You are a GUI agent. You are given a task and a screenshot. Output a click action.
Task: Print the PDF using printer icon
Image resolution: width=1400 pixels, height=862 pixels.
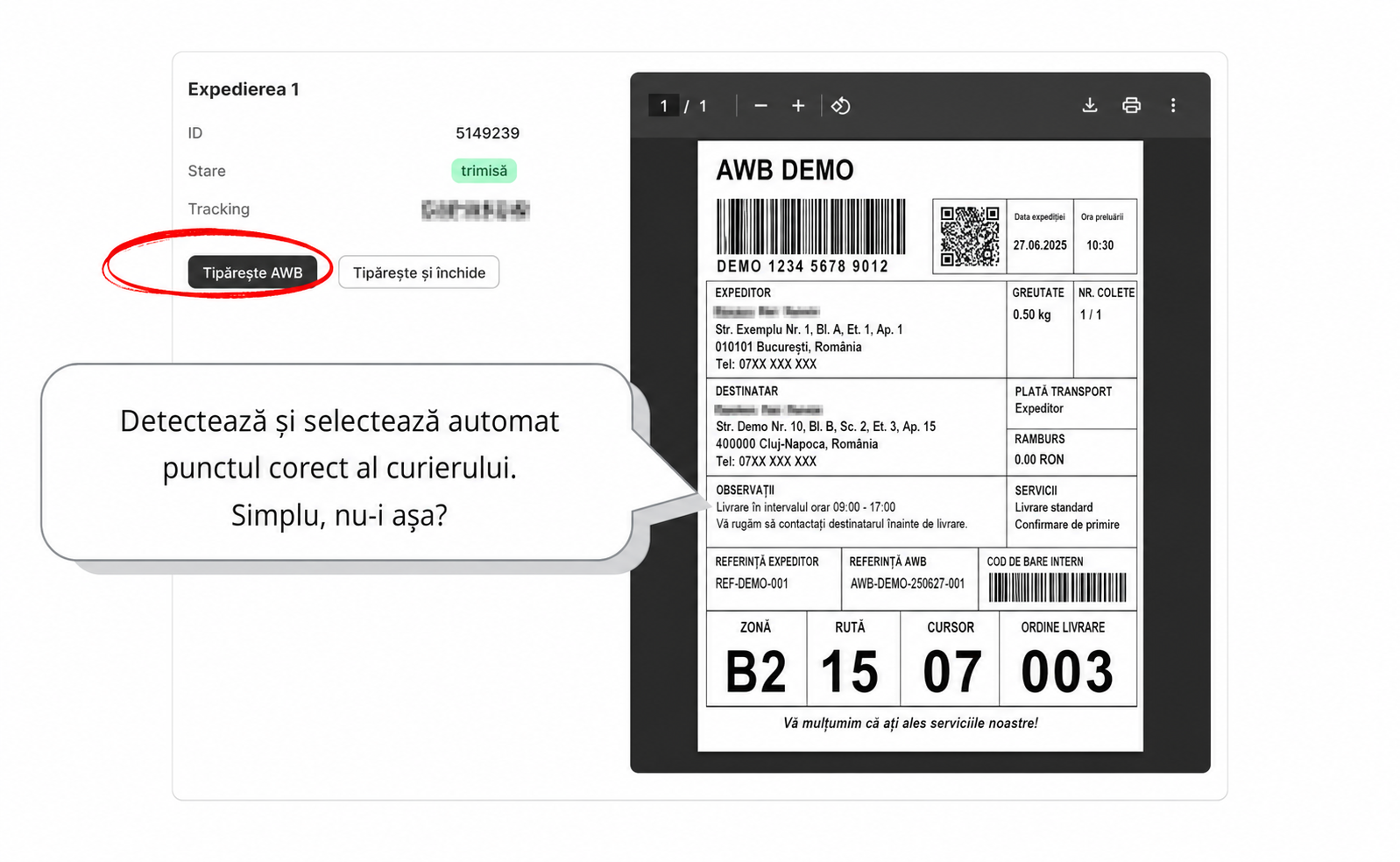pos(1132,106)
